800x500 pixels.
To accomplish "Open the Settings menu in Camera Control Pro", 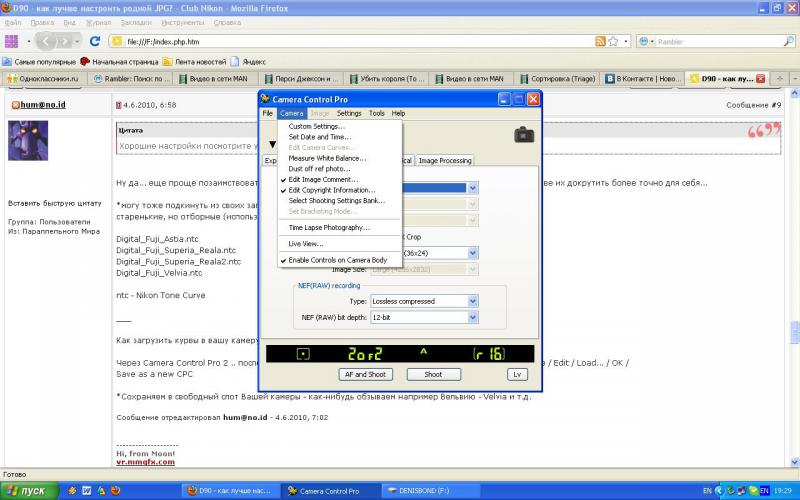I will tap(349, 113).
